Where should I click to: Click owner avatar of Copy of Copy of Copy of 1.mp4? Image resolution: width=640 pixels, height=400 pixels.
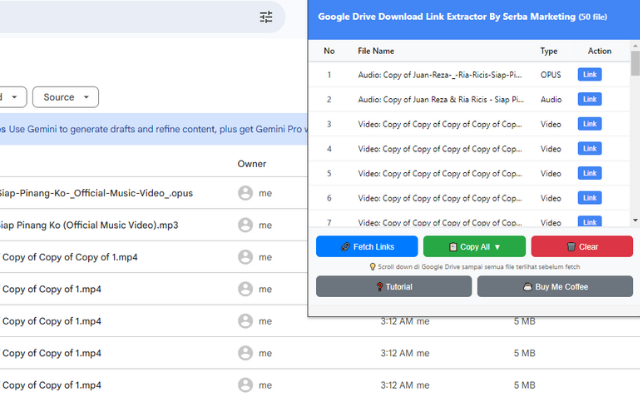pos(245,257)
